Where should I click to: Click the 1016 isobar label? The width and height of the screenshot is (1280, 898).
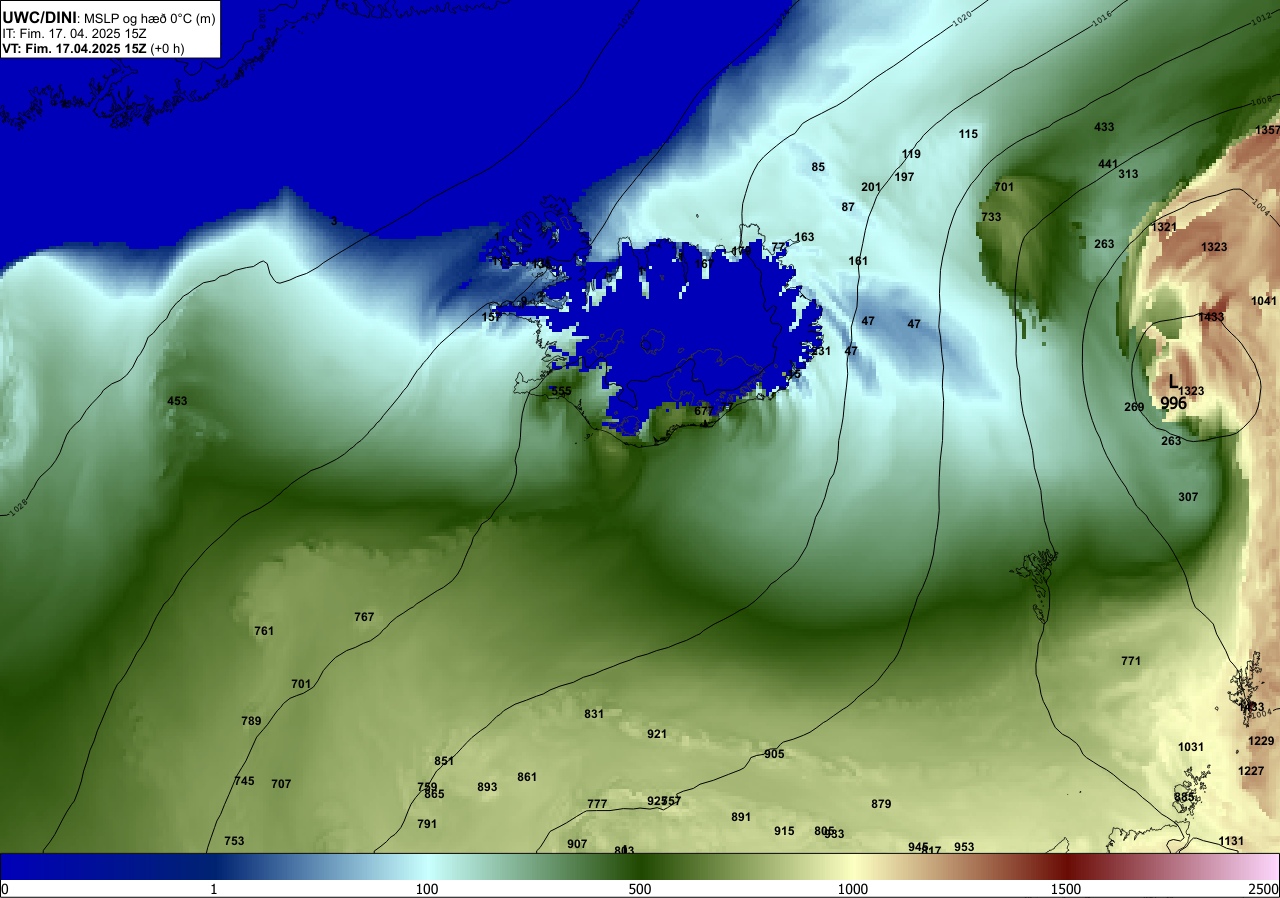coord(1102,19)
